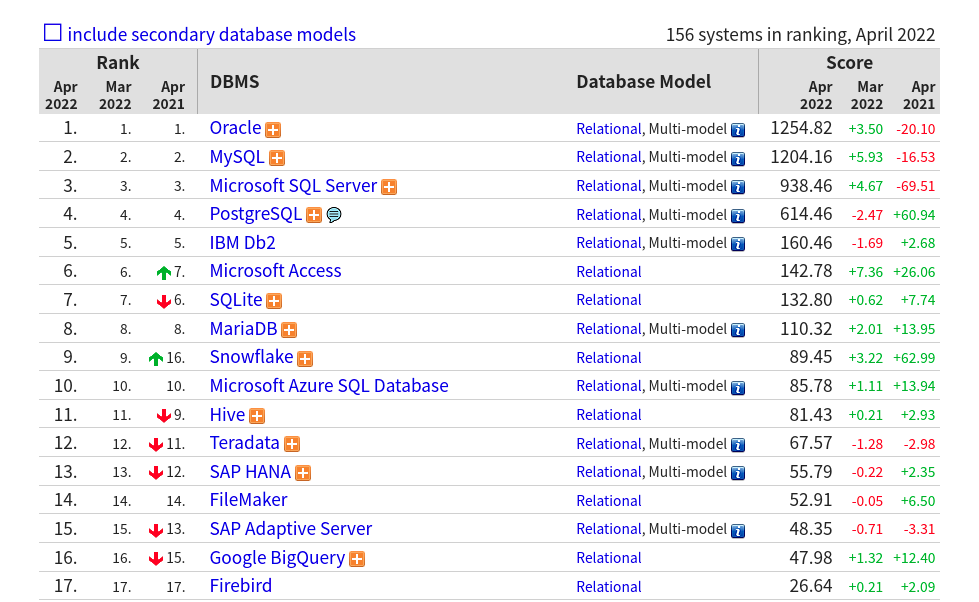Screen dimensions: 979x602
Task: Click the orange plus icon next to Snowflake
Action: [305, 358]
